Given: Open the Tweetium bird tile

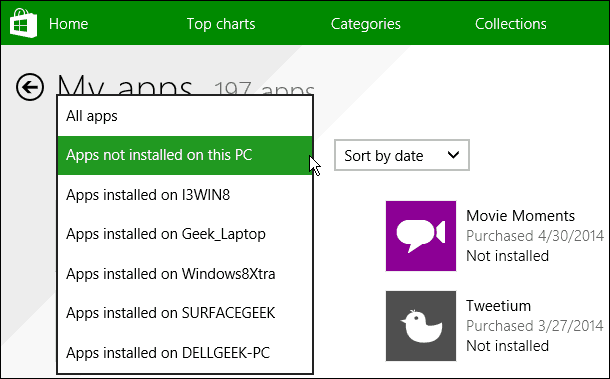Looking at the screenshot, I should [421, 326].
